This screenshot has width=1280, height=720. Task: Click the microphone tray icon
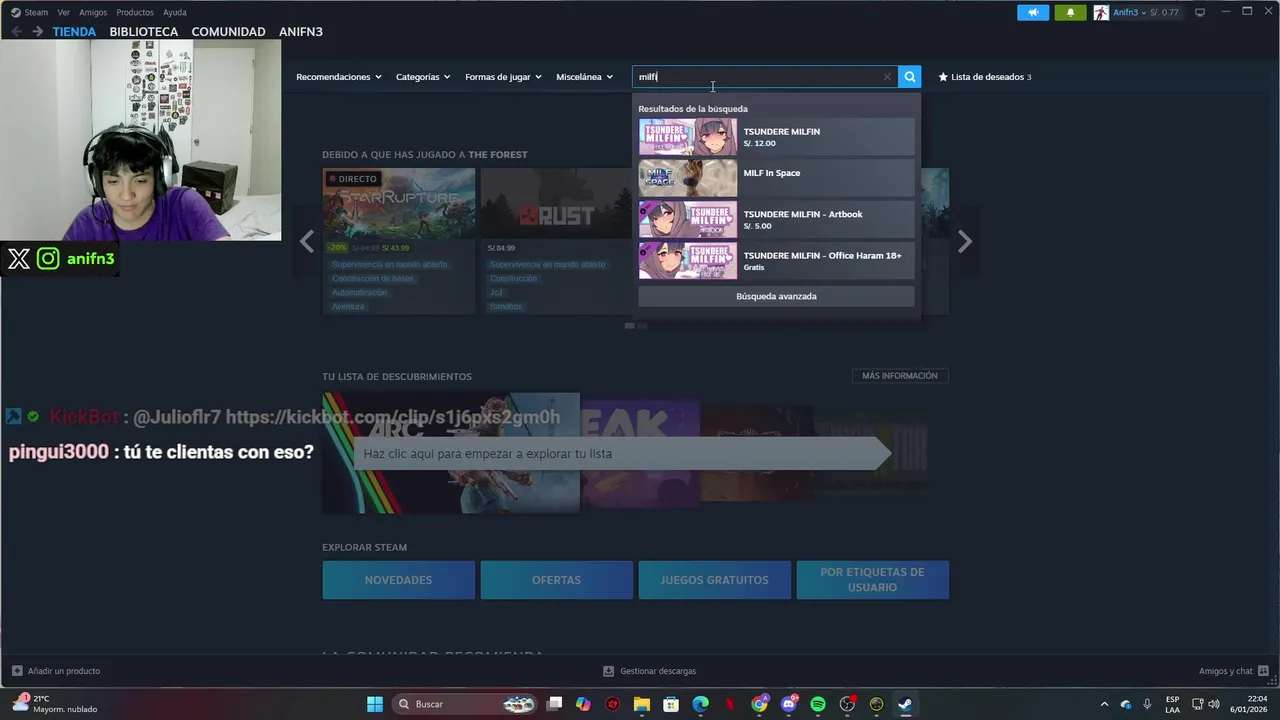[x=1147, y=704]
